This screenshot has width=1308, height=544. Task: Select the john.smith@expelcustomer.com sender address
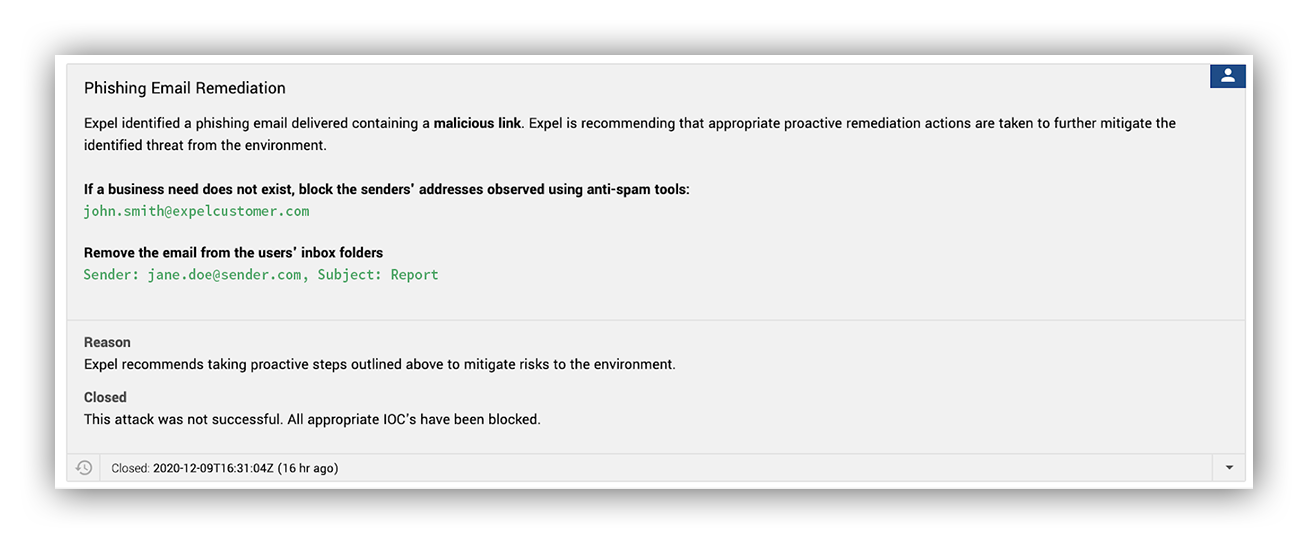tap(196, 211)
